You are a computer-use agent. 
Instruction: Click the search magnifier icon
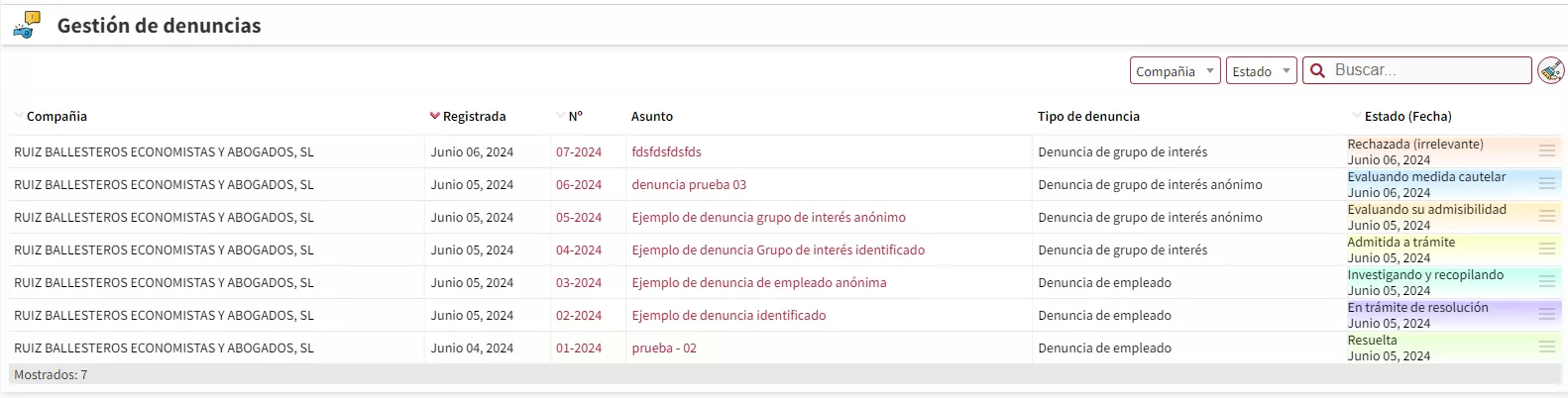point(1317,70)
